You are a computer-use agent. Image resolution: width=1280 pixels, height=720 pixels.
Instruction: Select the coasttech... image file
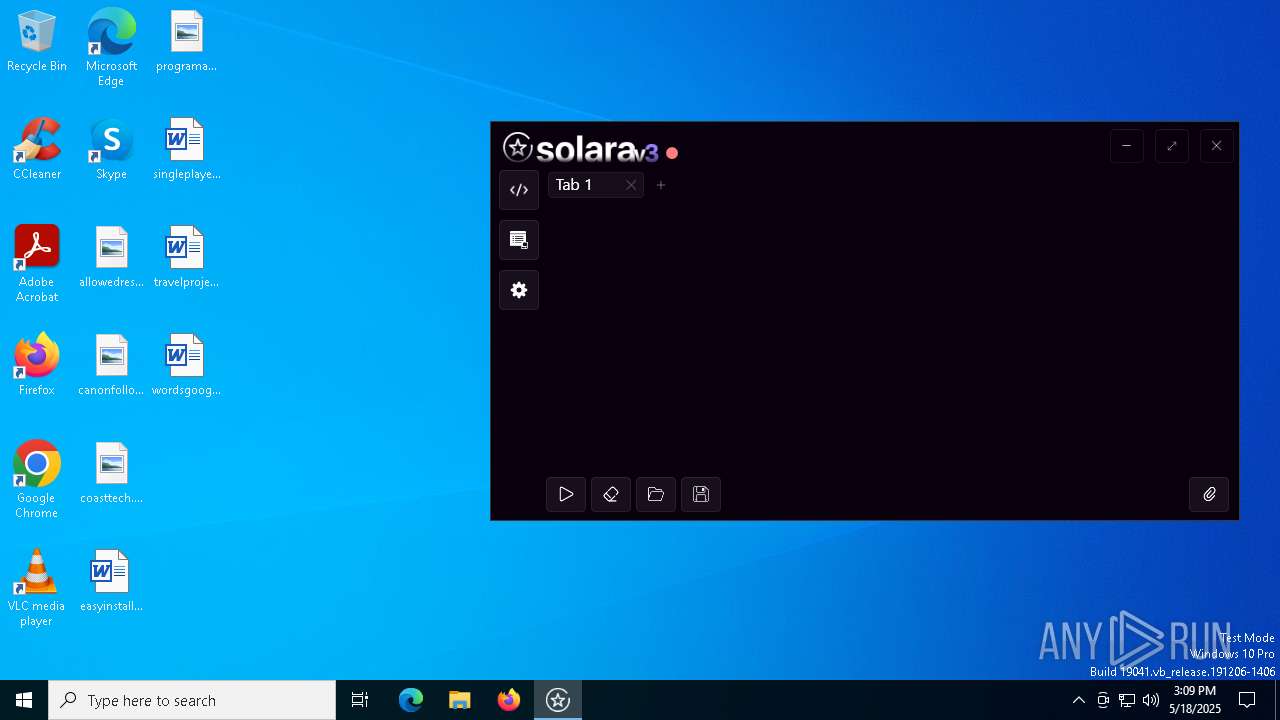[111, 474]
